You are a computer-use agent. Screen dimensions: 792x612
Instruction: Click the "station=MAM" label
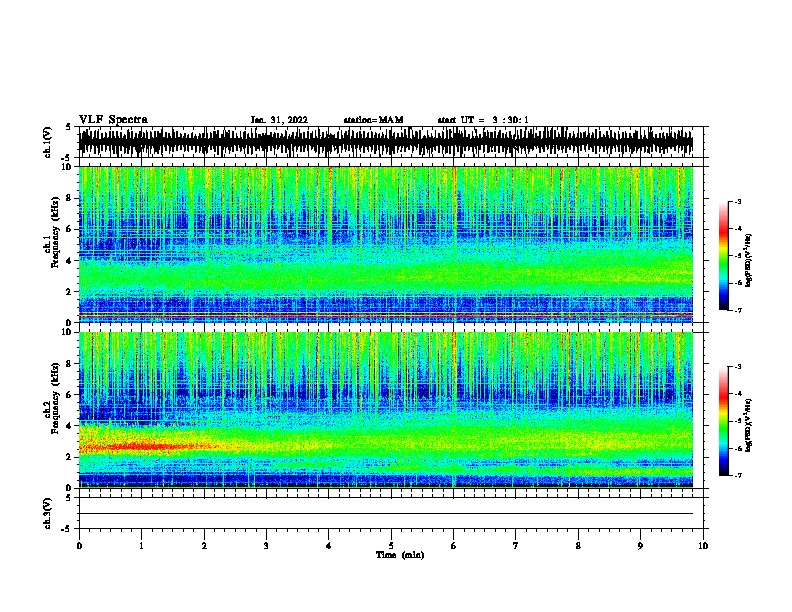click(373, 120)
